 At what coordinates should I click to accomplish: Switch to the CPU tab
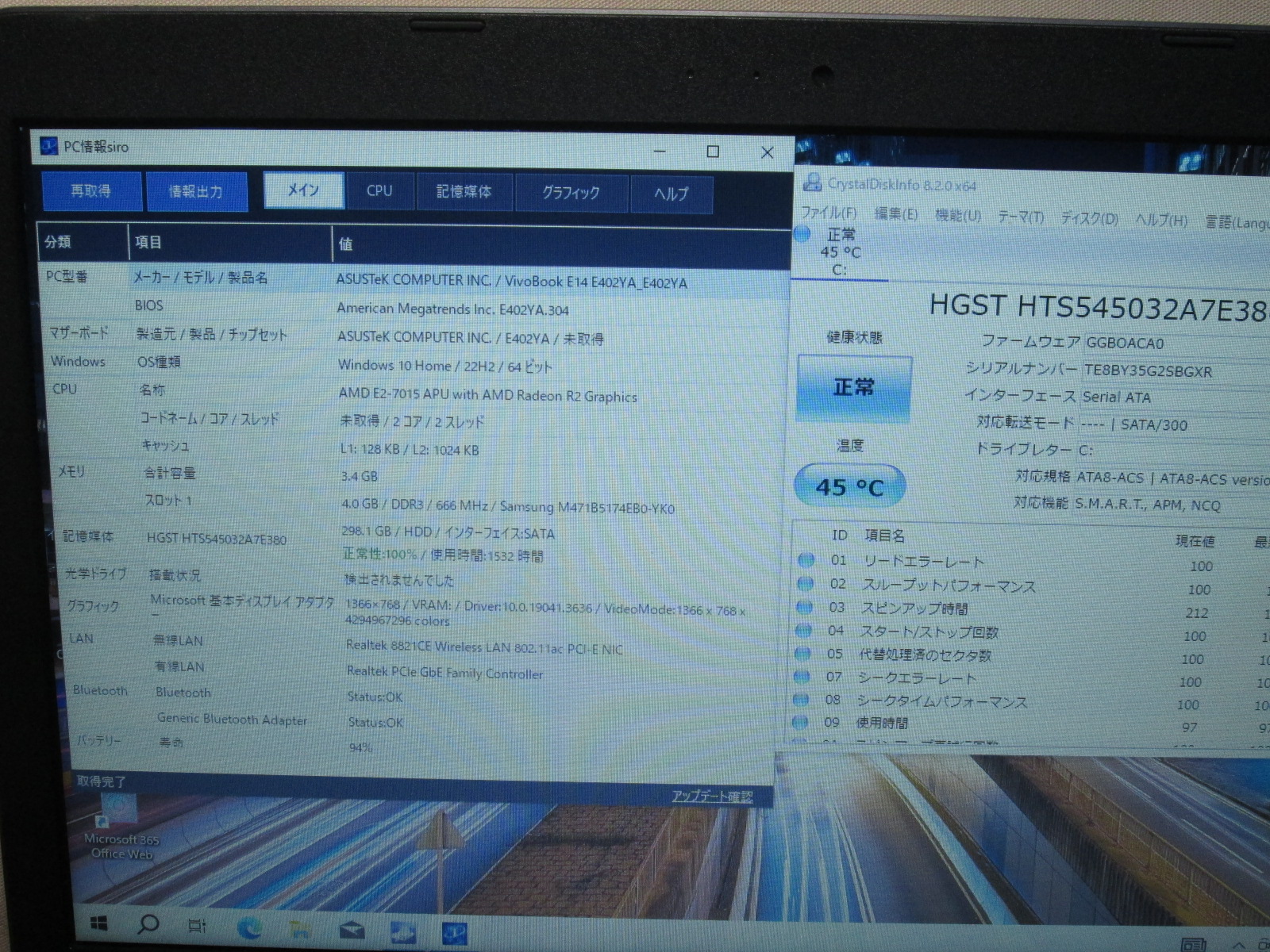point(379,191)
